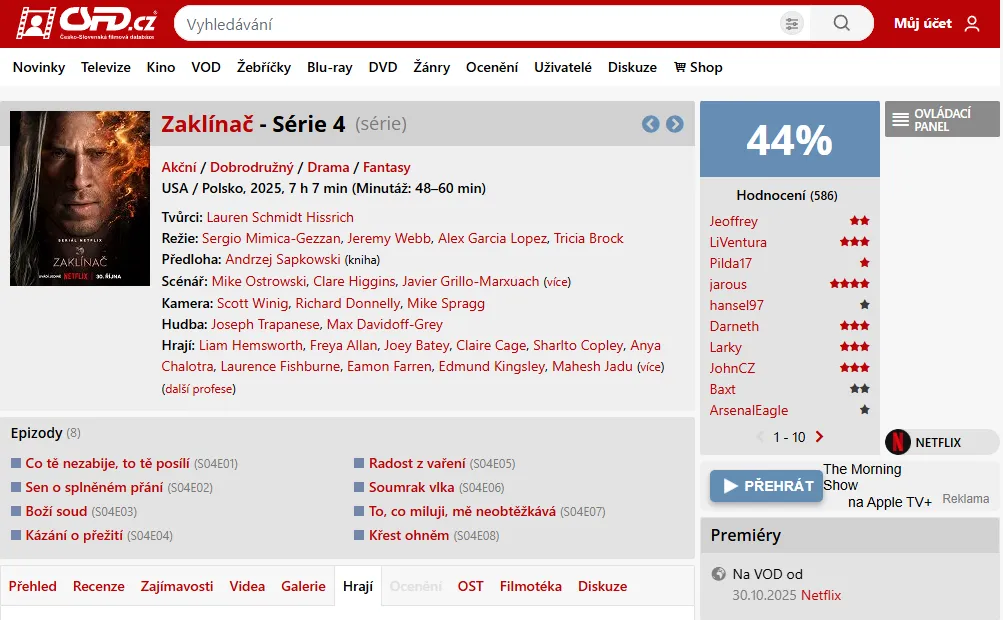
Task: Click the search input field
Action: click(x=477, y=24)
